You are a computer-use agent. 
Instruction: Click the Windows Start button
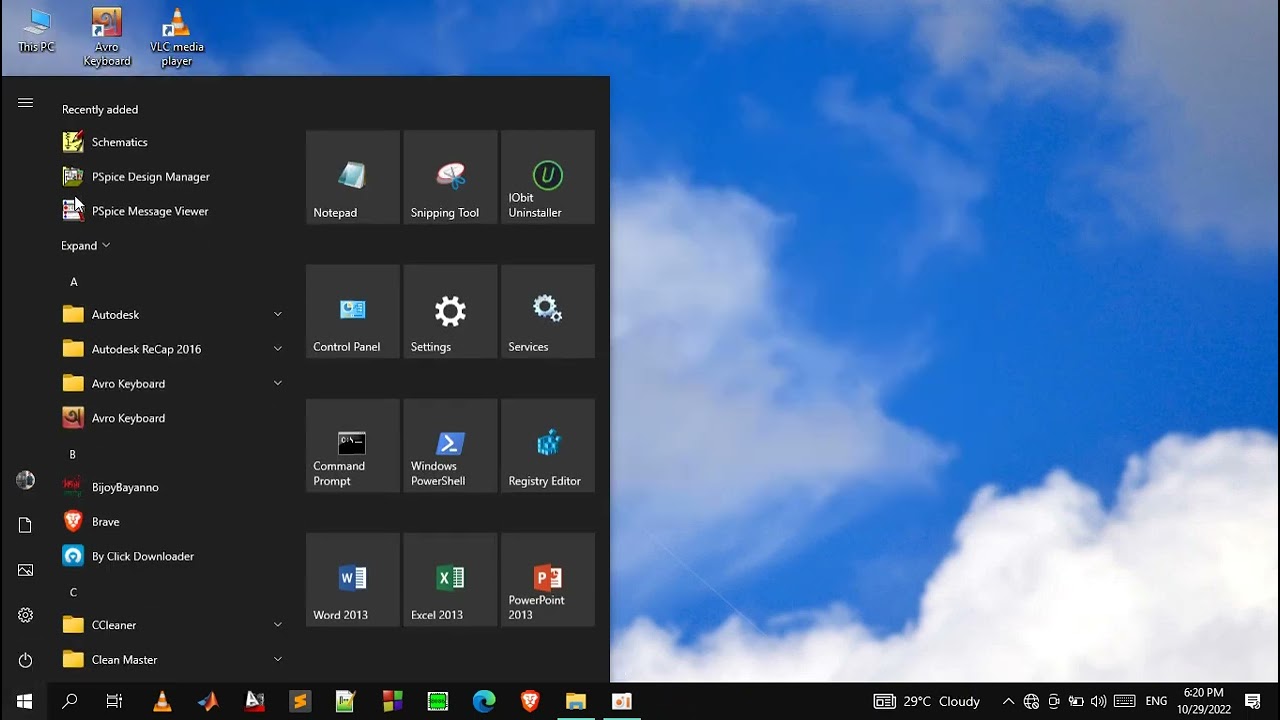click(24, 701)
